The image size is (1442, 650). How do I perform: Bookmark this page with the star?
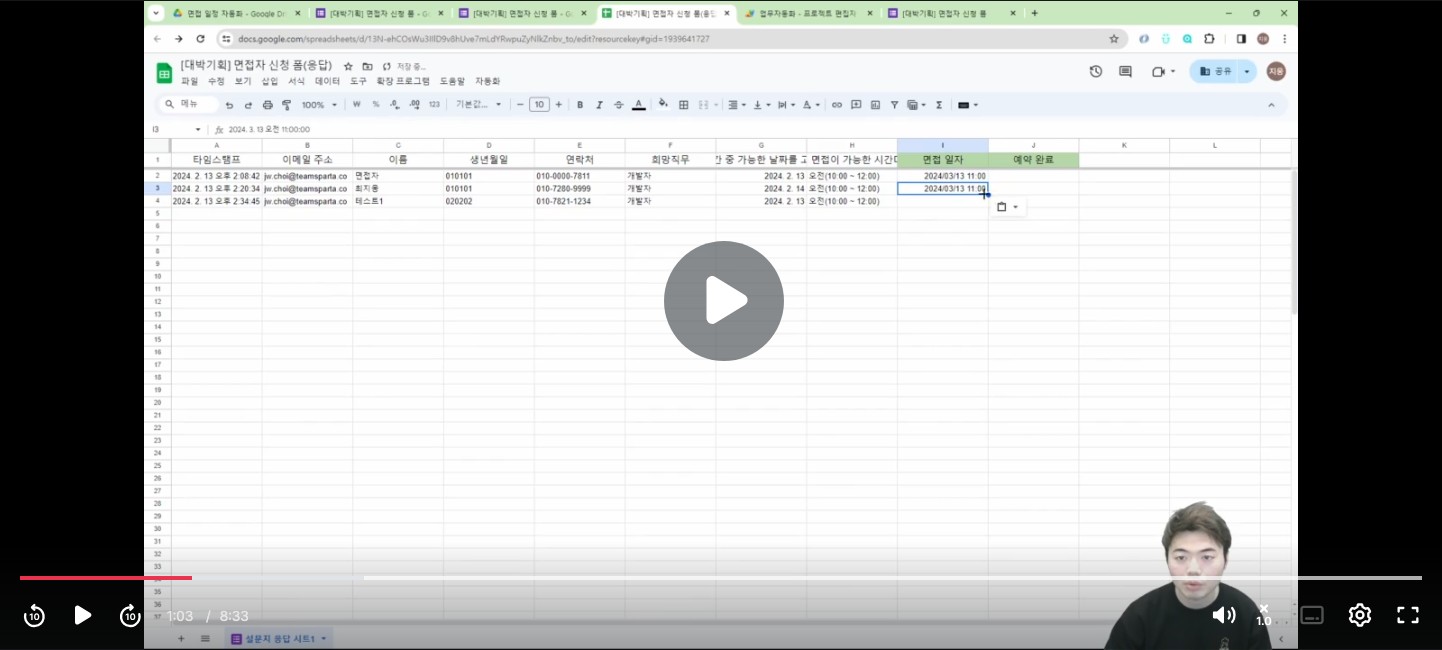pyautogui.click(x=1114, y=39)
